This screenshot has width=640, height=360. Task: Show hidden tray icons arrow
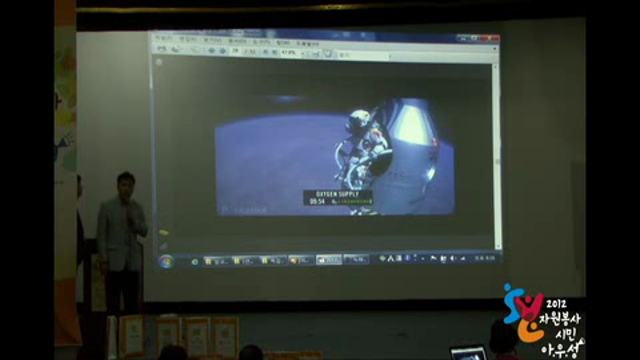tap(423, 258)
